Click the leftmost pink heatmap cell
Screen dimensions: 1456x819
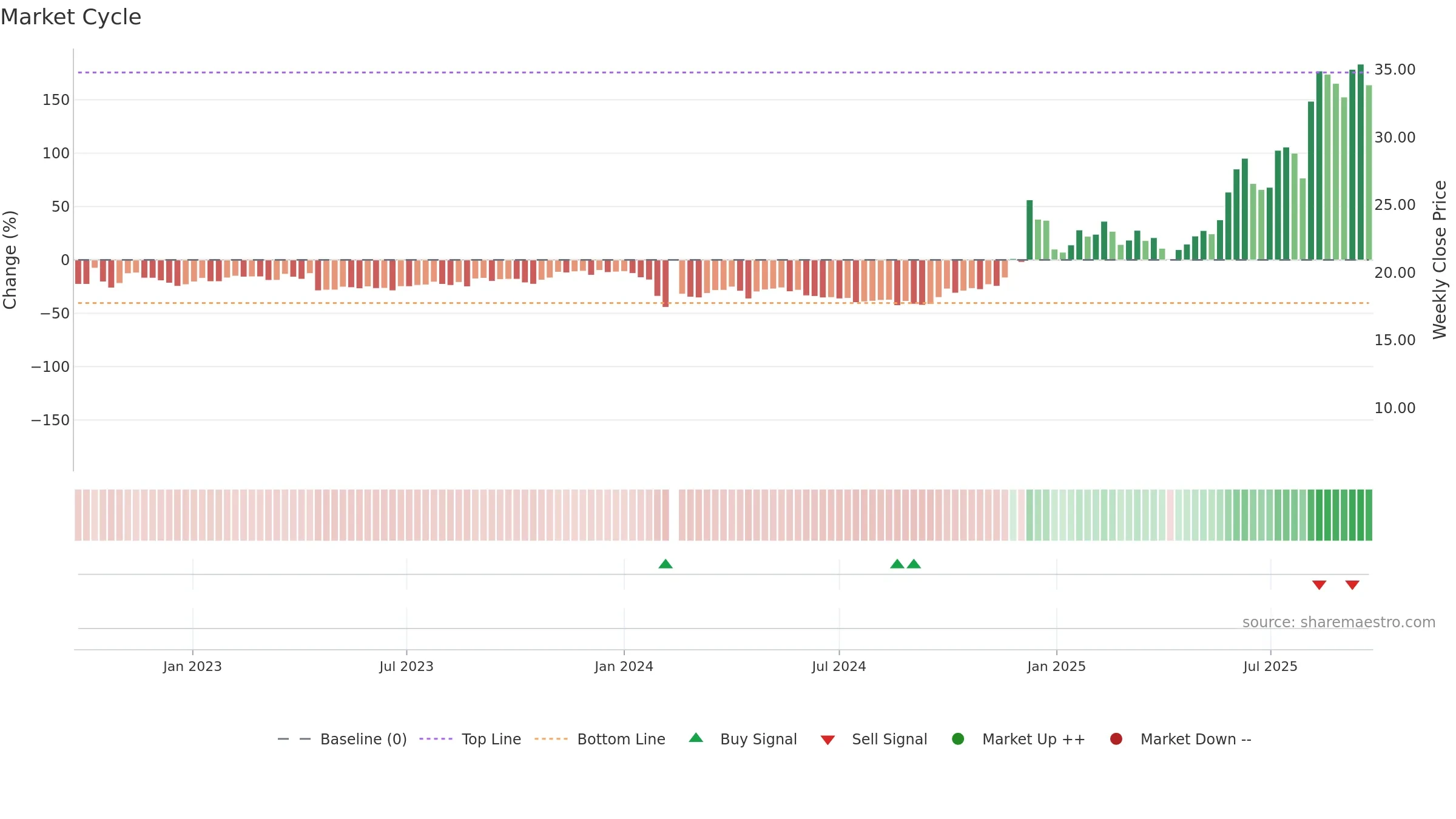78,515
